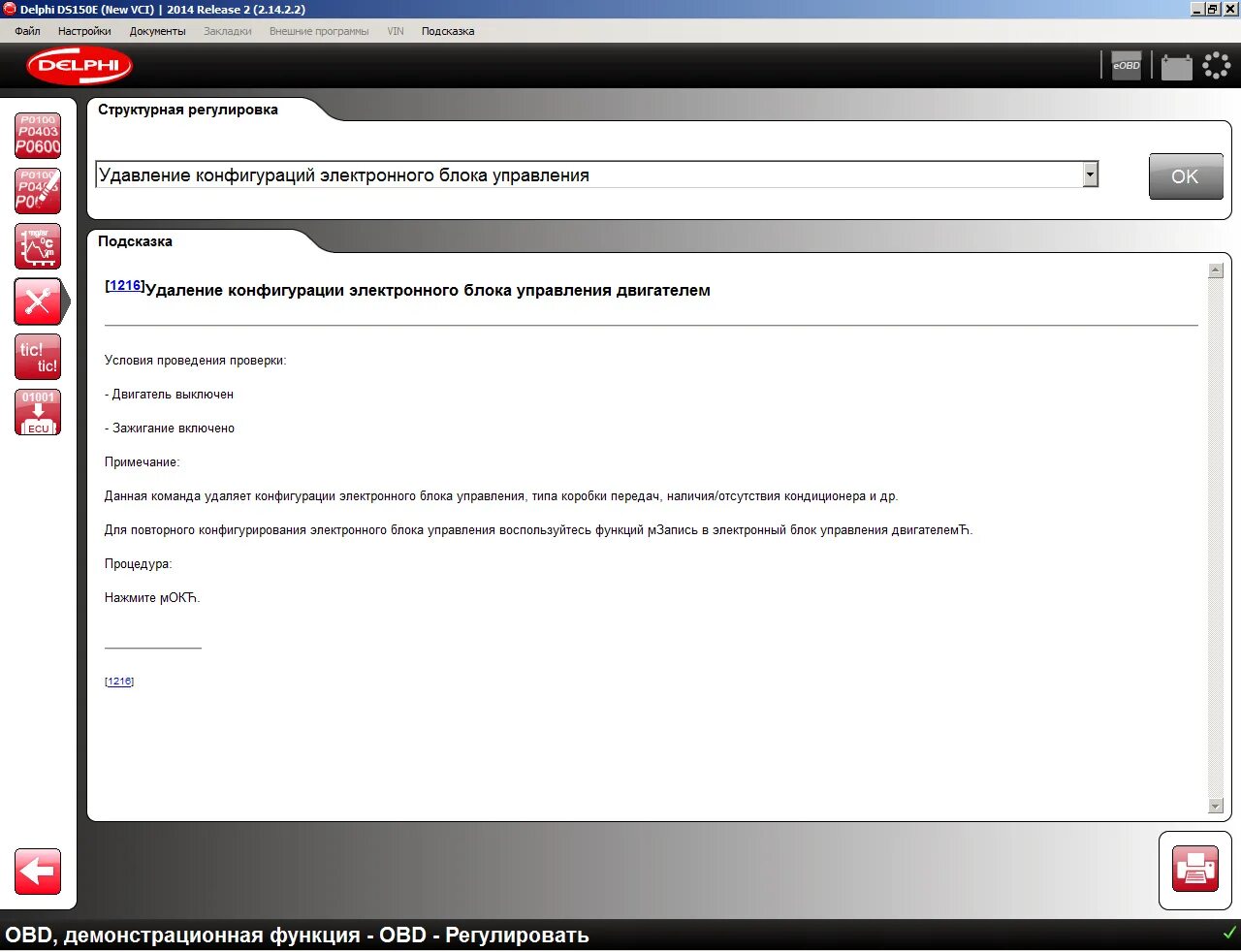1241x952 pixels.
Task: Click the Удавление конфигураций combo box text
Action: point(344,175)
